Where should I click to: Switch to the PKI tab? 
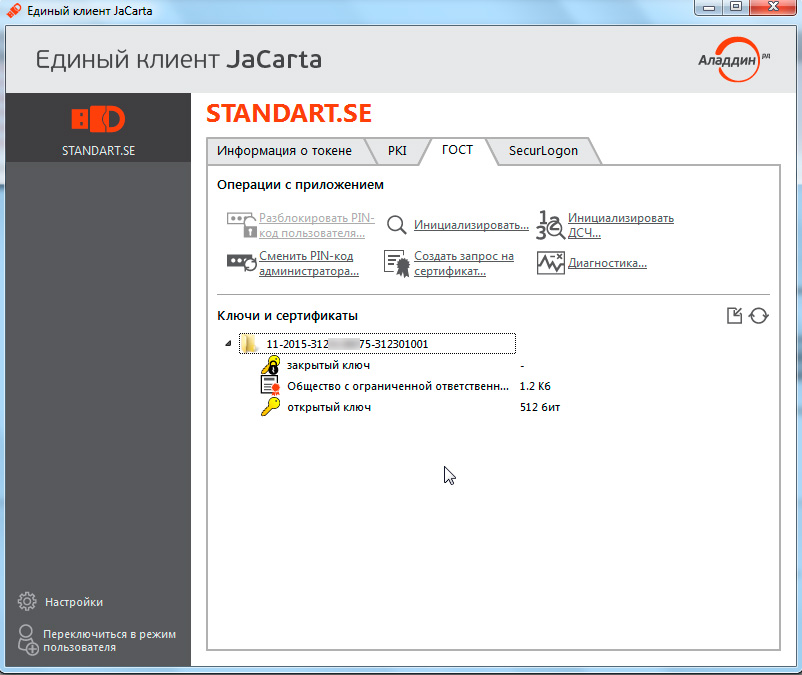[397, 151]
